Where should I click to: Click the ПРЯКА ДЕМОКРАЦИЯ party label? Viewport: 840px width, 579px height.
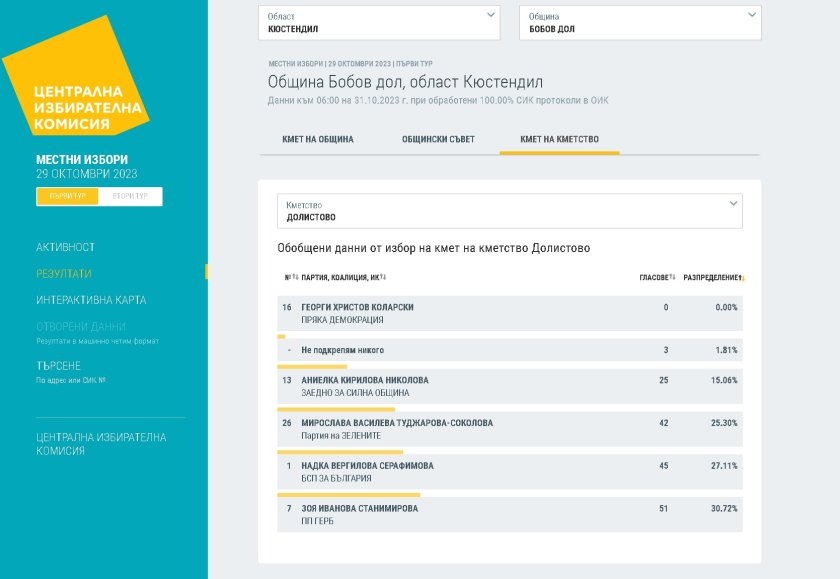point(342,320)
